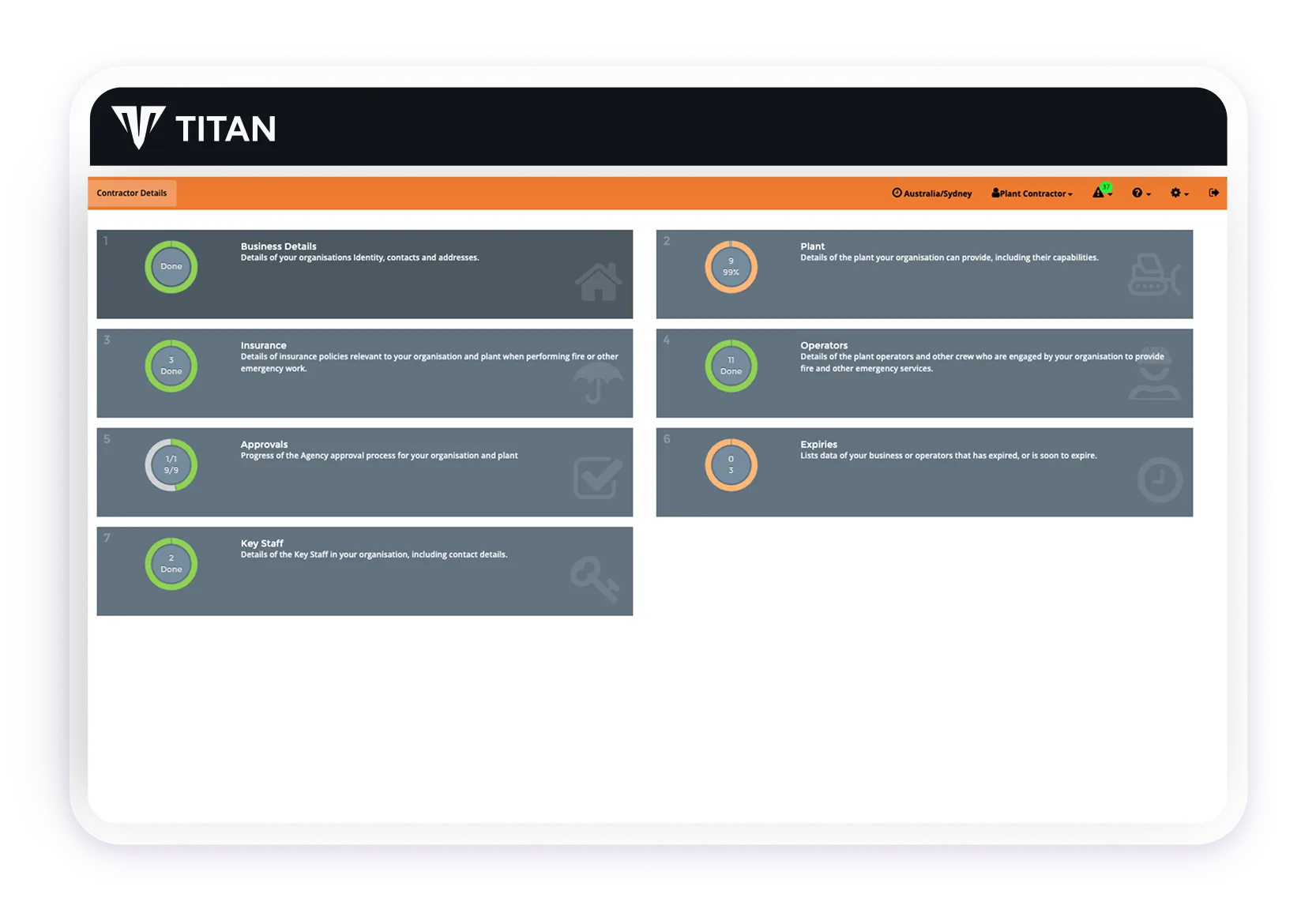1316x913 pixels.
Task: Open the help question mark dropdown
Action: tap(1140, 193)
